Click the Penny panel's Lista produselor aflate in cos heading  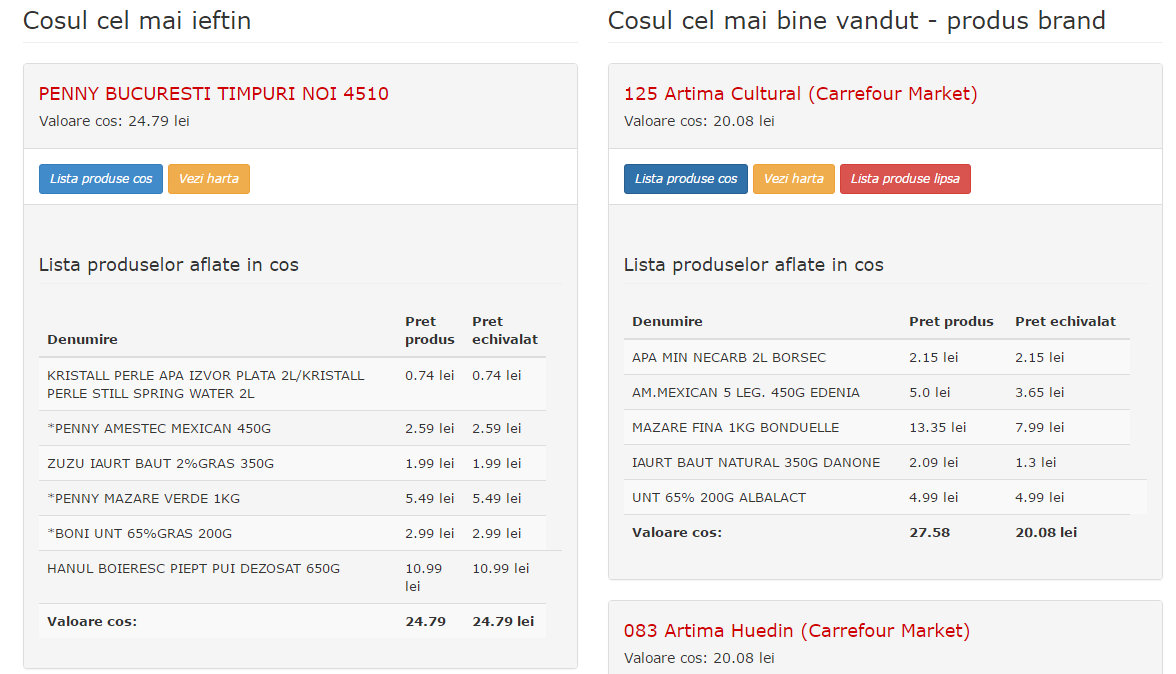tap(169, 265)
